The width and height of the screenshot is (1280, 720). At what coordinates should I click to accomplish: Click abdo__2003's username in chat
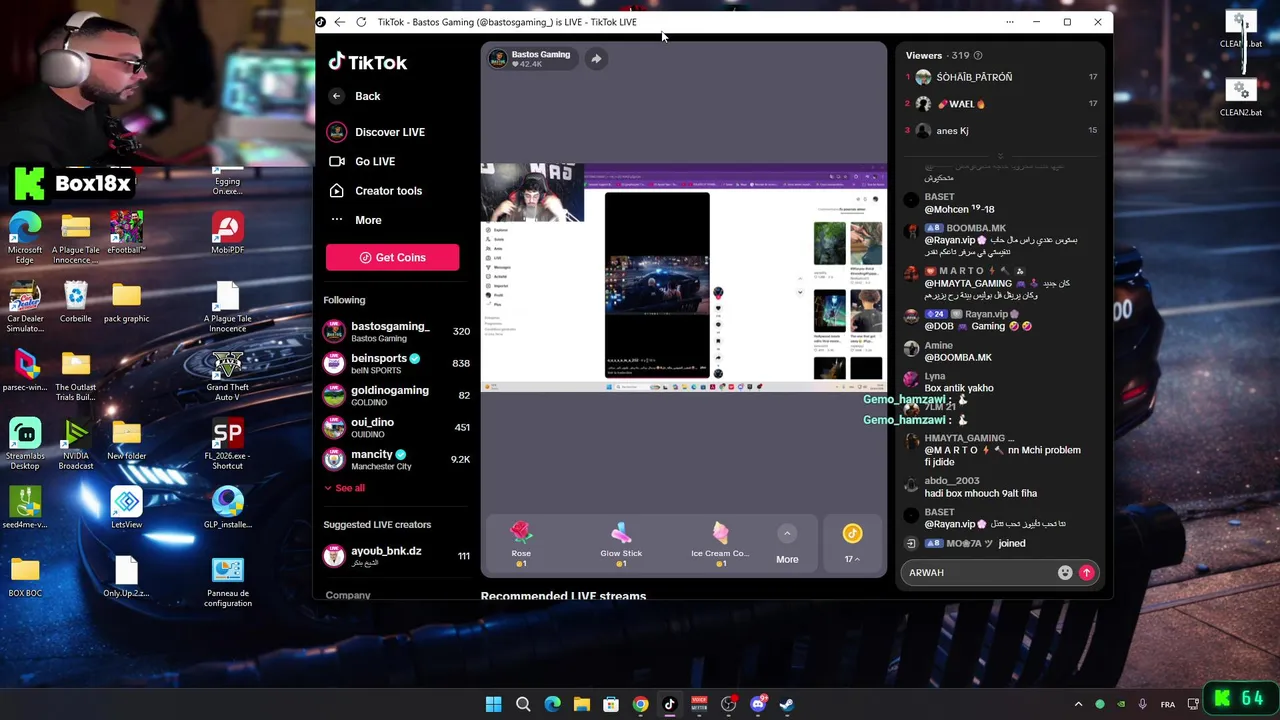point(952,481)
